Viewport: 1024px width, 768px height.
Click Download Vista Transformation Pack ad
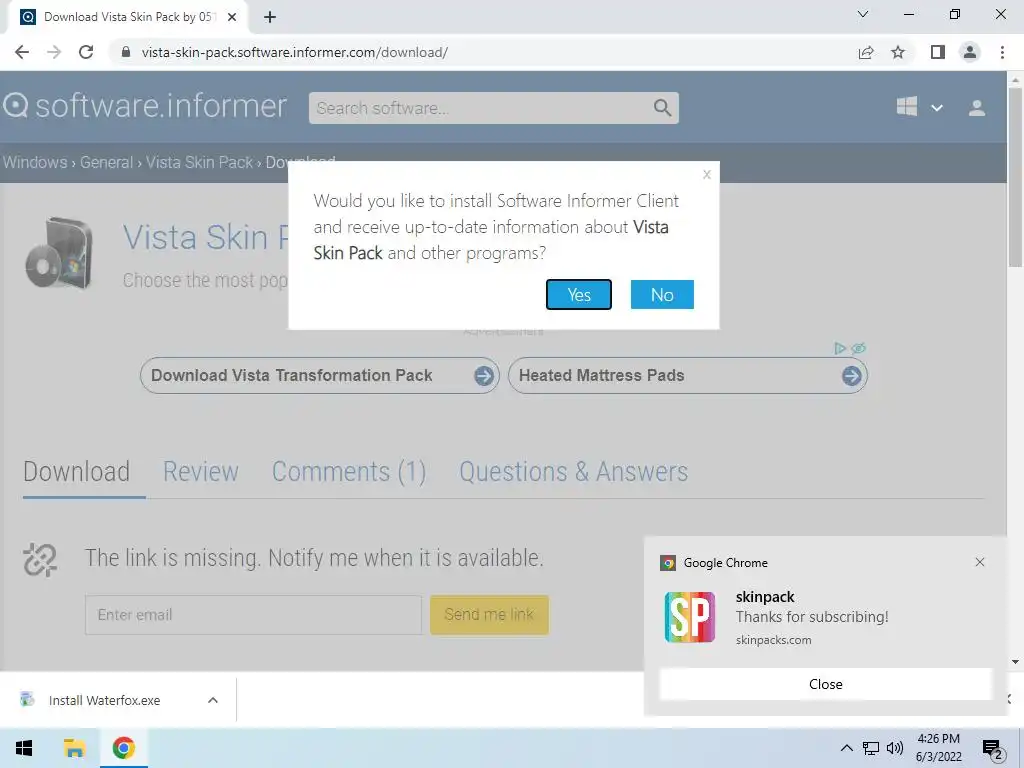pyautogui.click(x=319, y=376)
